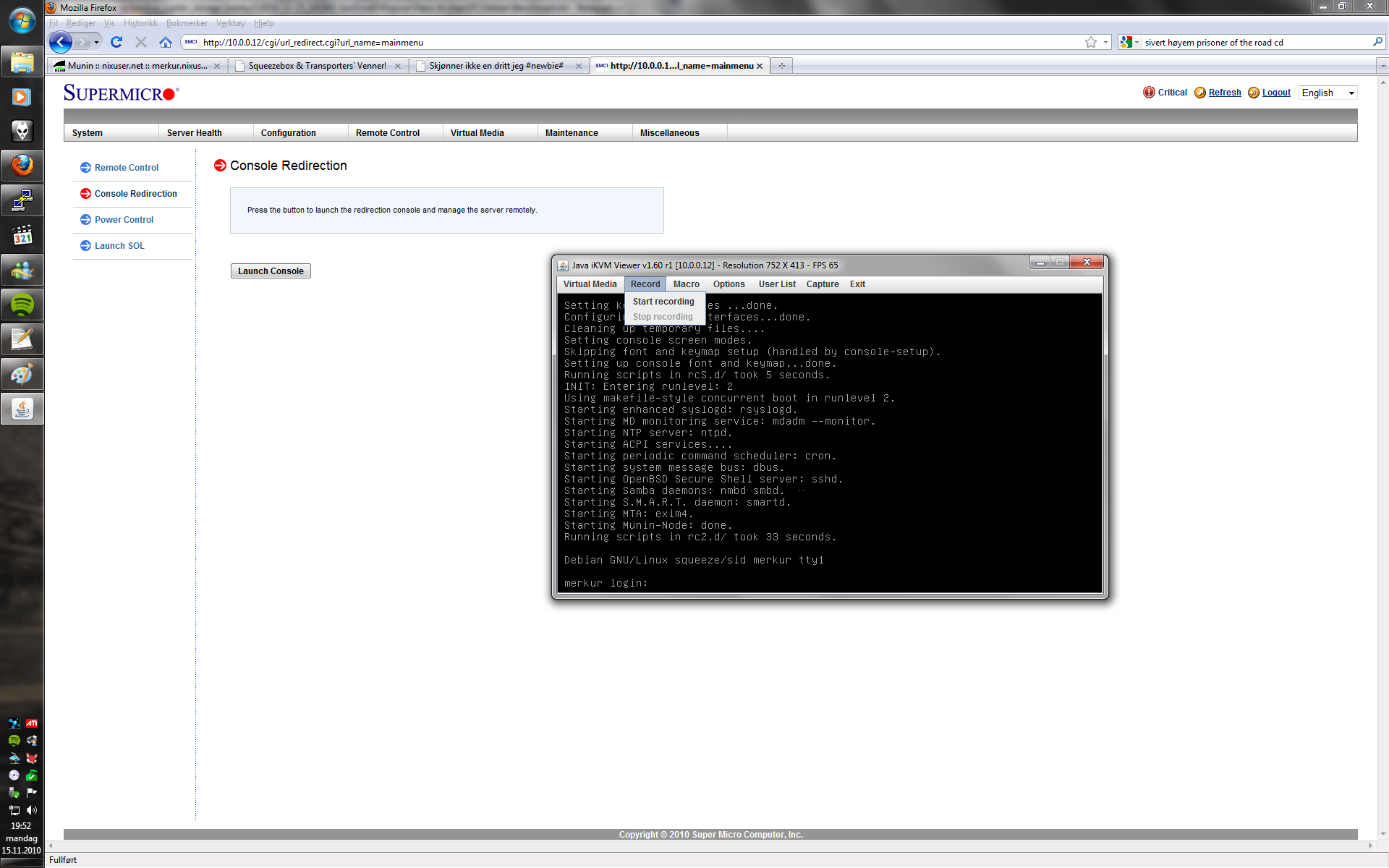Open Windows Media Player from taskbar
1389x868 pixels.
click(22, 97)
